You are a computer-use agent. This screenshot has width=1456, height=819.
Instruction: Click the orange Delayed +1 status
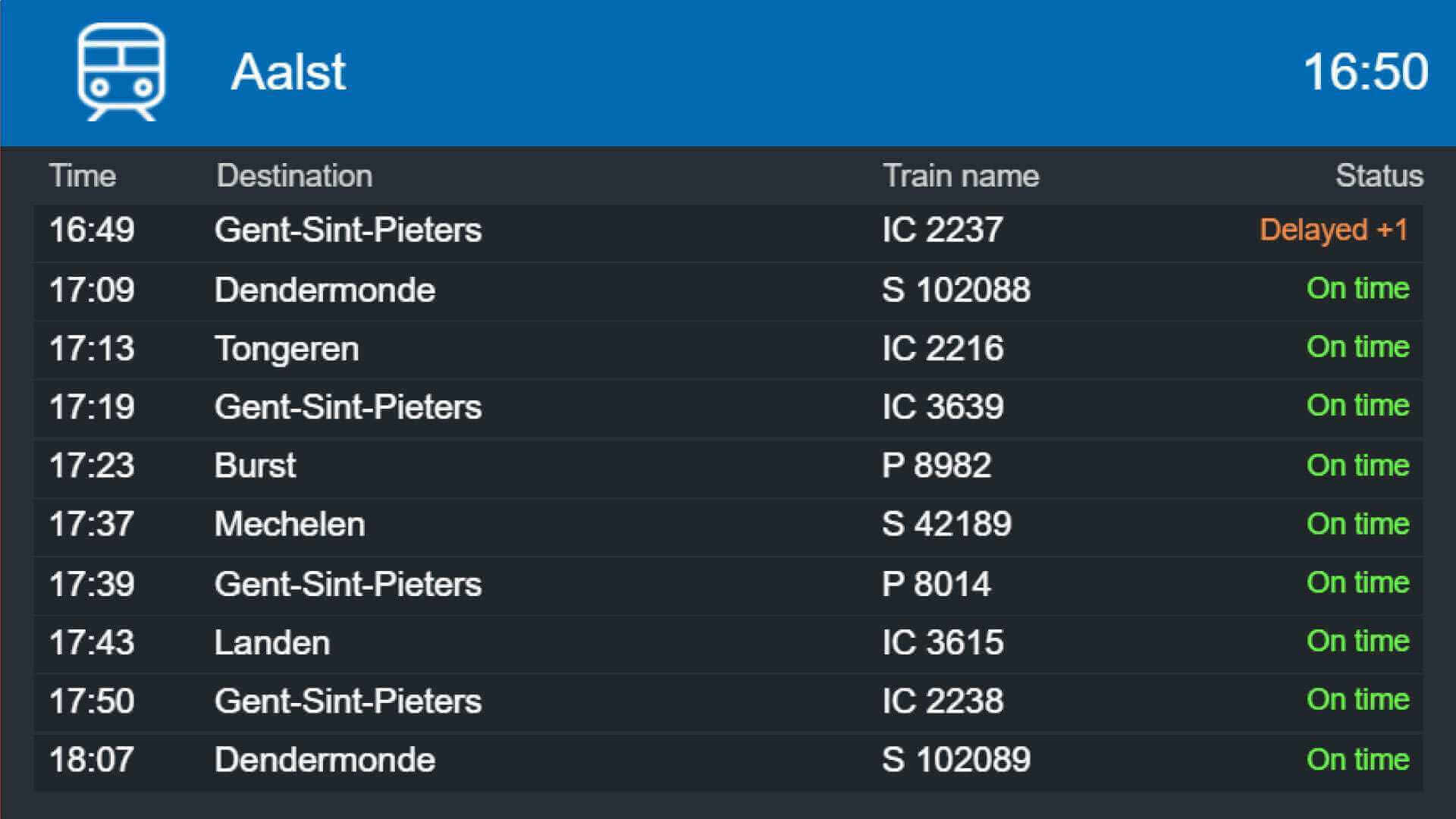tap(1334, 230)
